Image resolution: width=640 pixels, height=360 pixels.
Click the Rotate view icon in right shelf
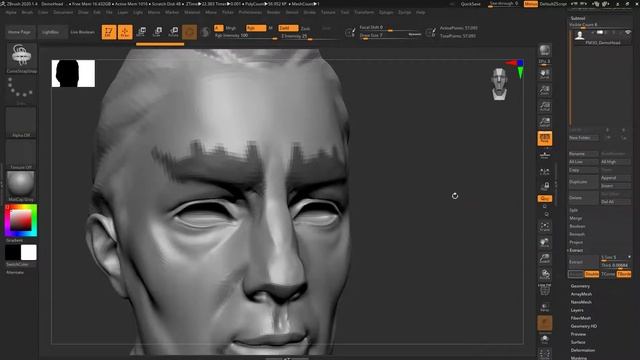(x=544, y=274)
